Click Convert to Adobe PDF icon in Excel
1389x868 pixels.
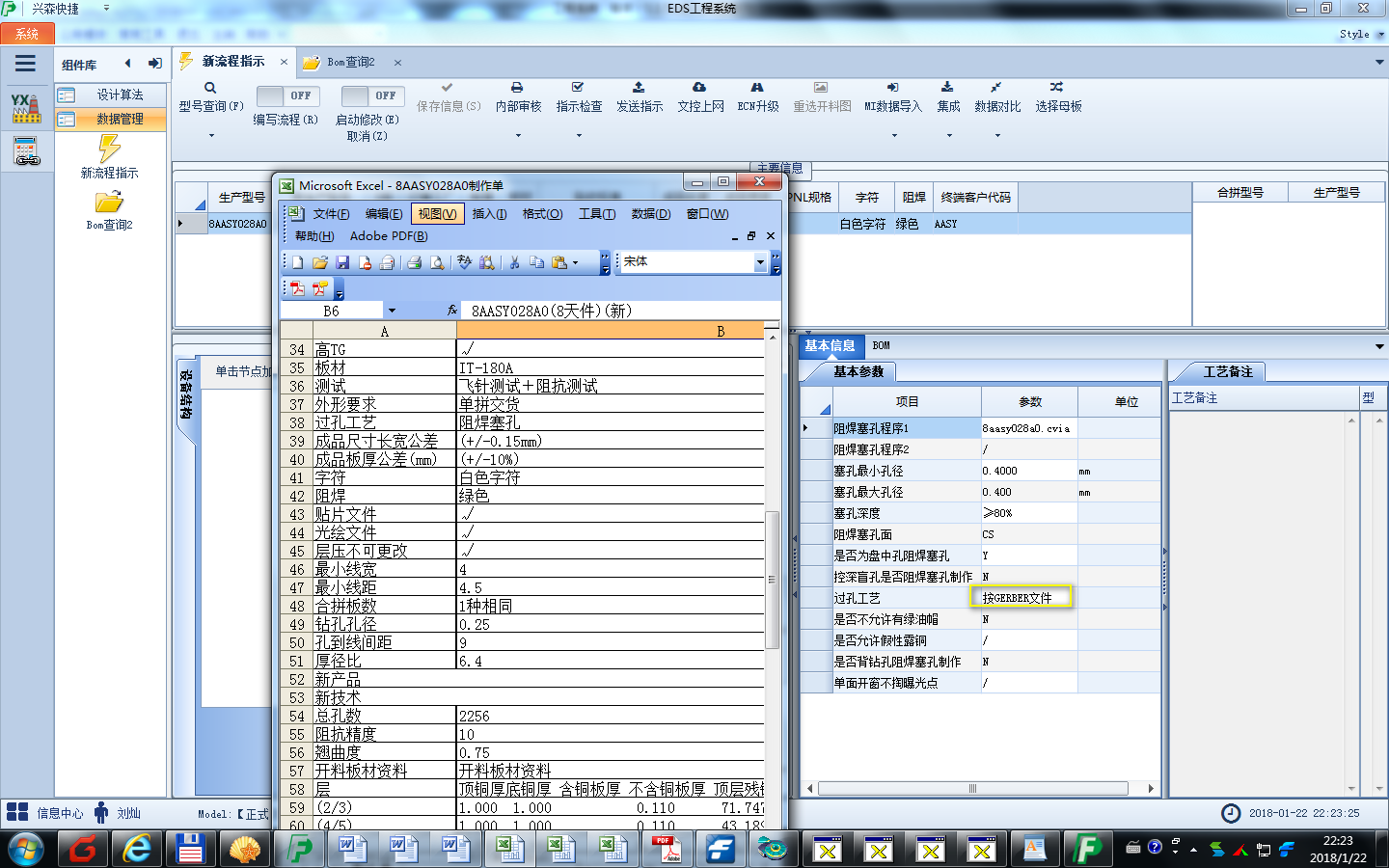coord(297,288)
